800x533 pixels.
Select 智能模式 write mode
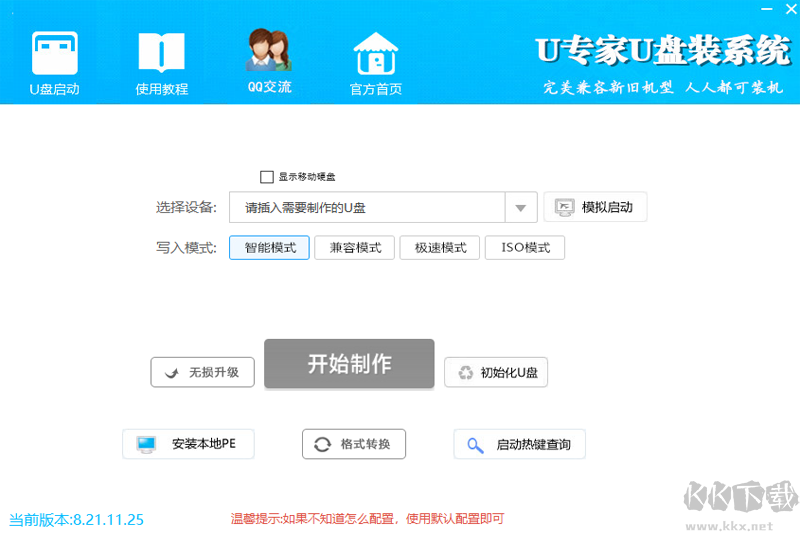[269, 248]
